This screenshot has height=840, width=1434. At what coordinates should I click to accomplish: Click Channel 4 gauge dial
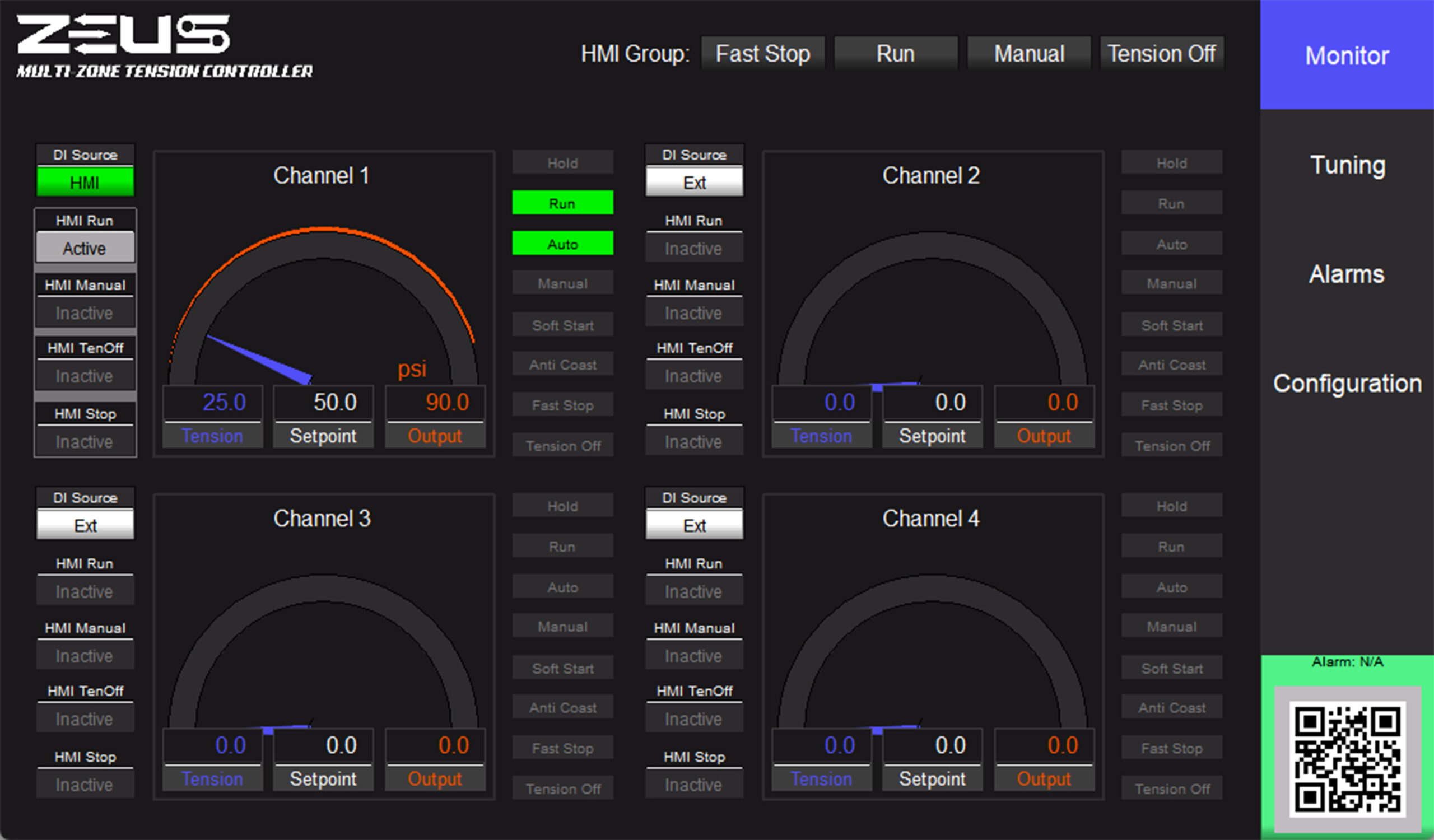[933, 651]
